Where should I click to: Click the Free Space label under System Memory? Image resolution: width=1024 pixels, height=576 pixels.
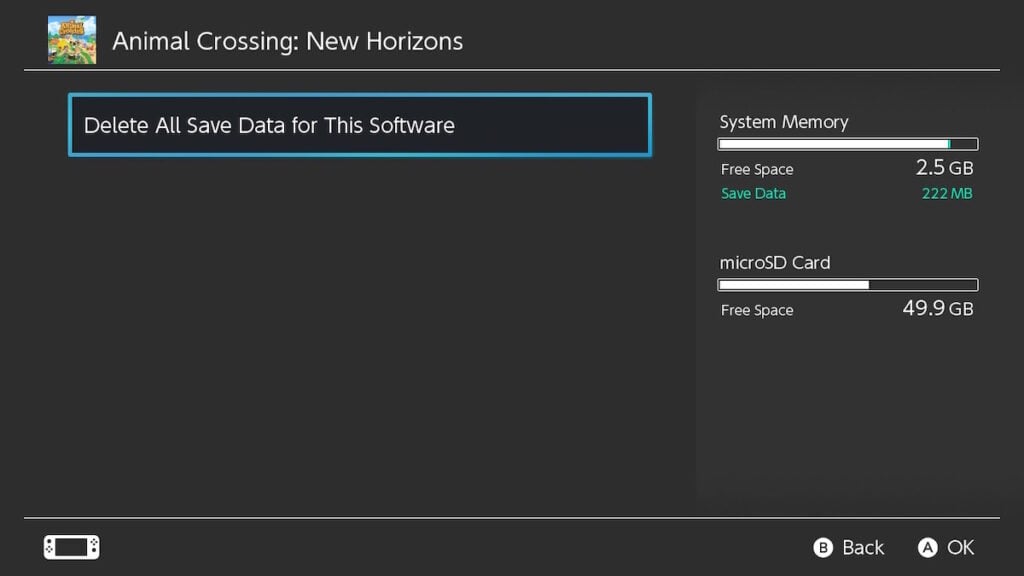tap(756, 170)
